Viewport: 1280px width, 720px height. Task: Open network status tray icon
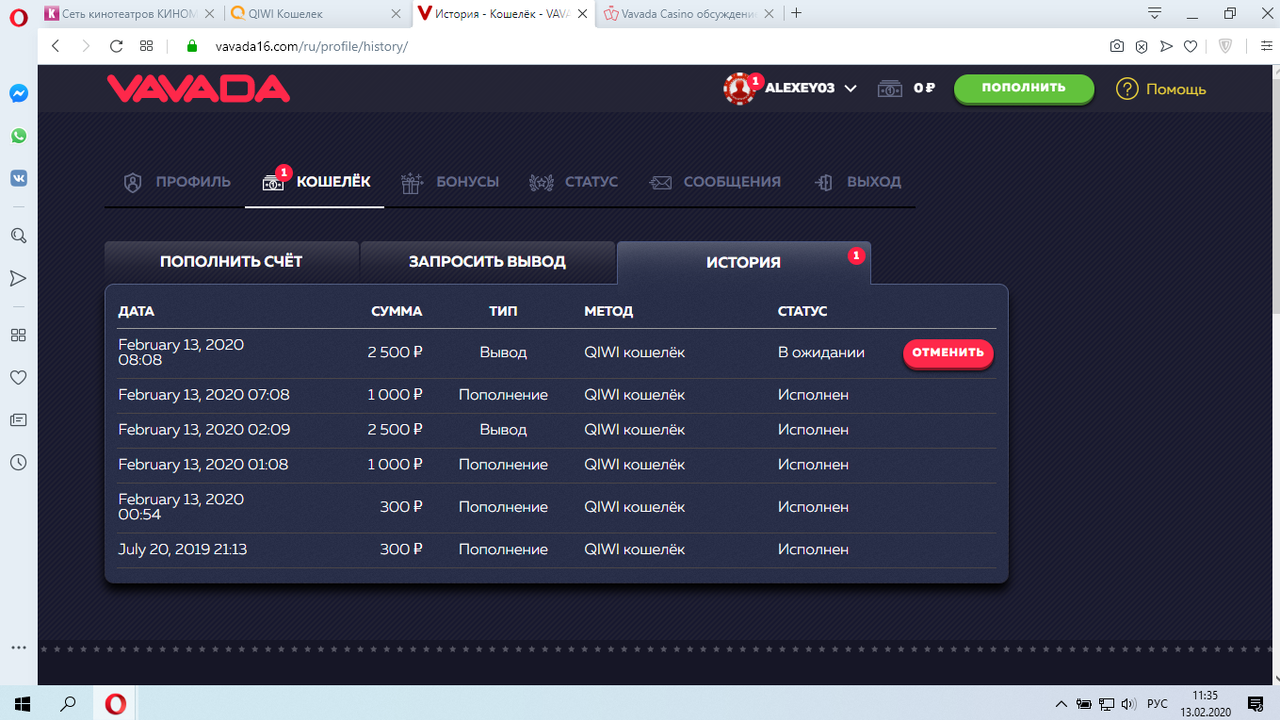click(1107, 704)
